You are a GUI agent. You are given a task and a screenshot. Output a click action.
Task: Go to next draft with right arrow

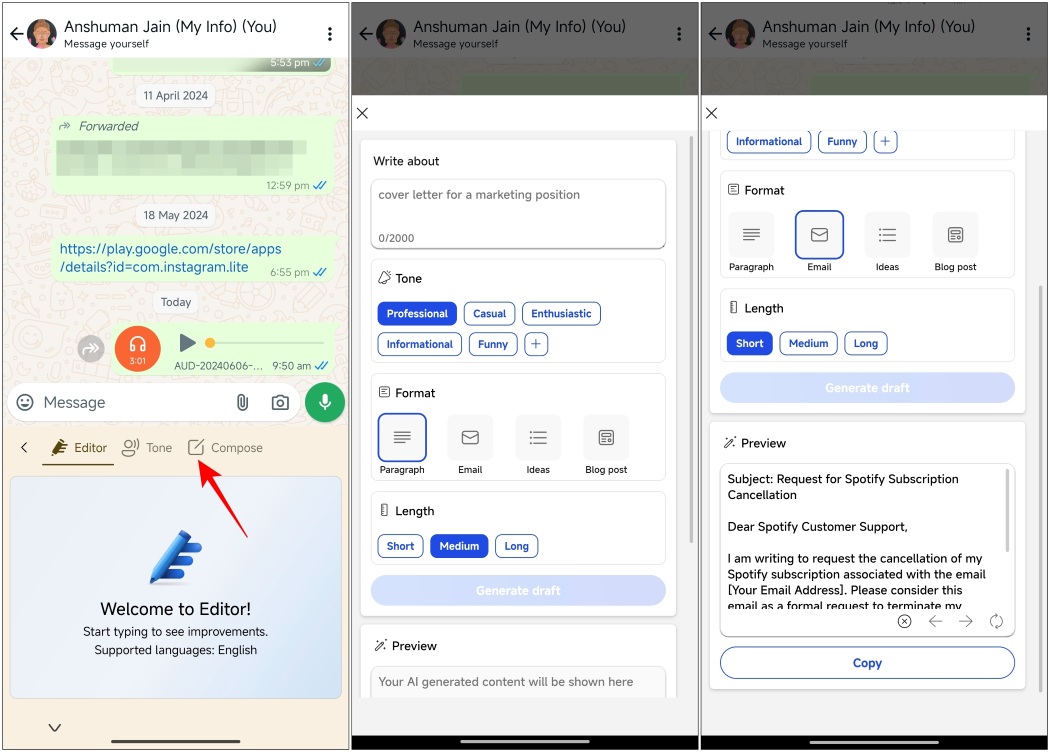965,621
